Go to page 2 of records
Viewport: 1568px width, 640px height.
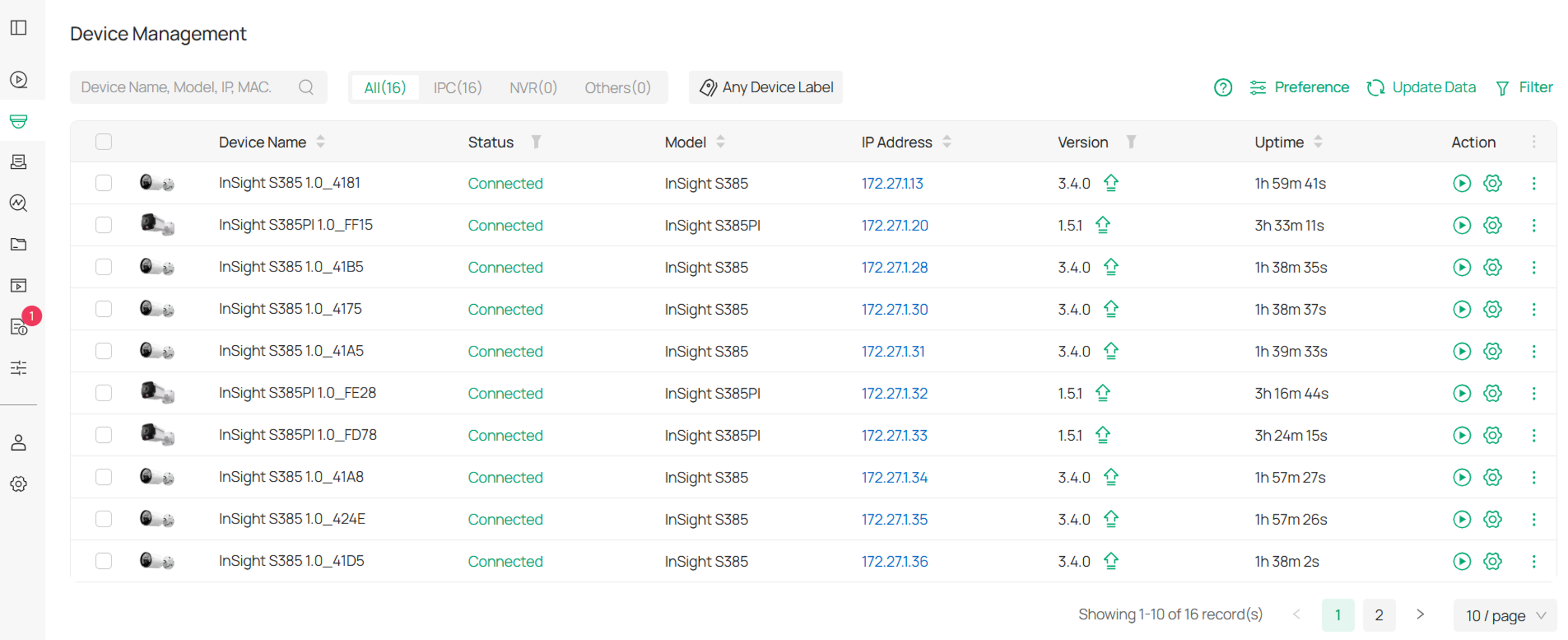(x=1379, y=615)
